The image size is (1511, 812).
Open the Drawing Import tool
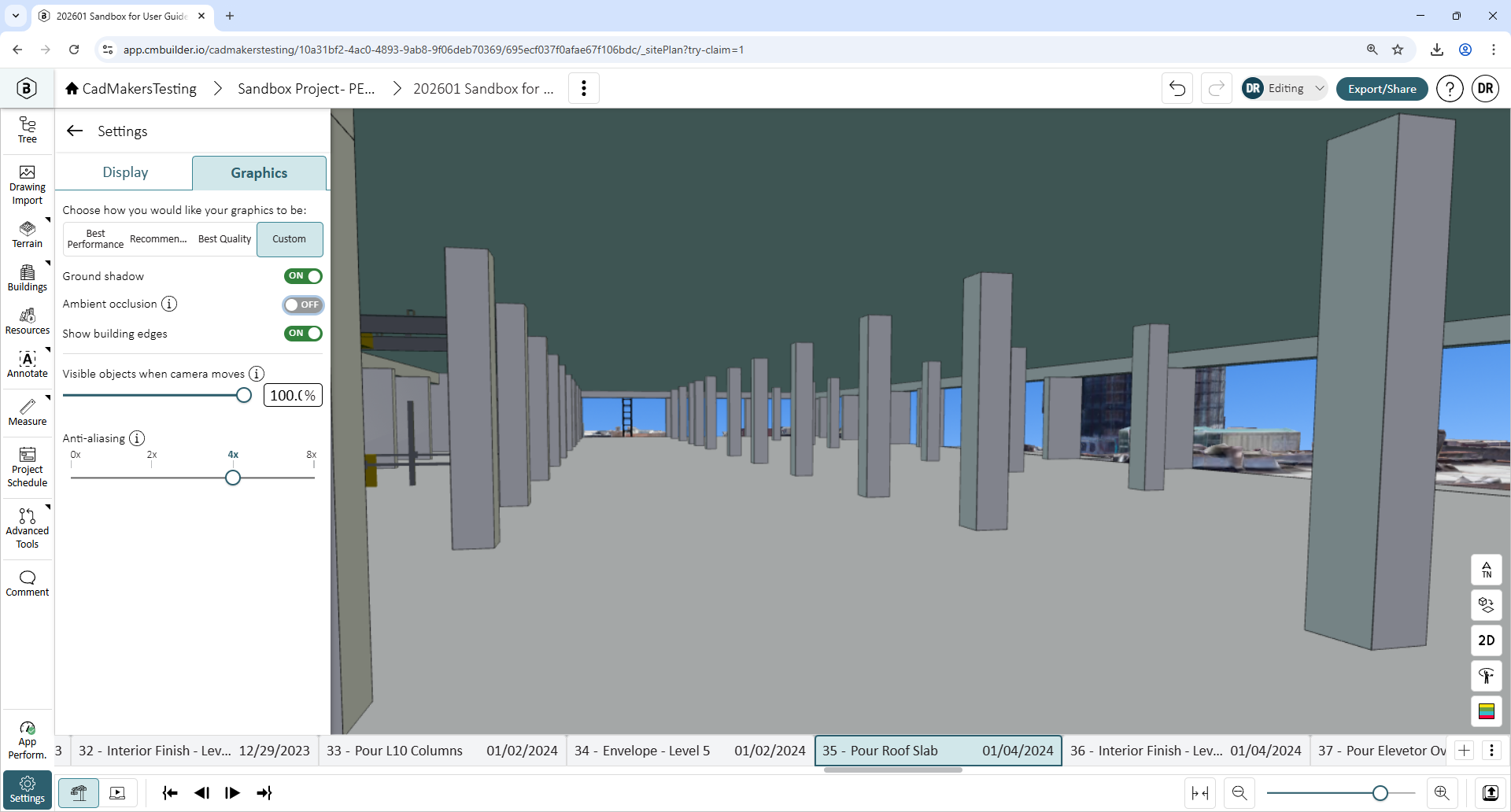(28, 186)
